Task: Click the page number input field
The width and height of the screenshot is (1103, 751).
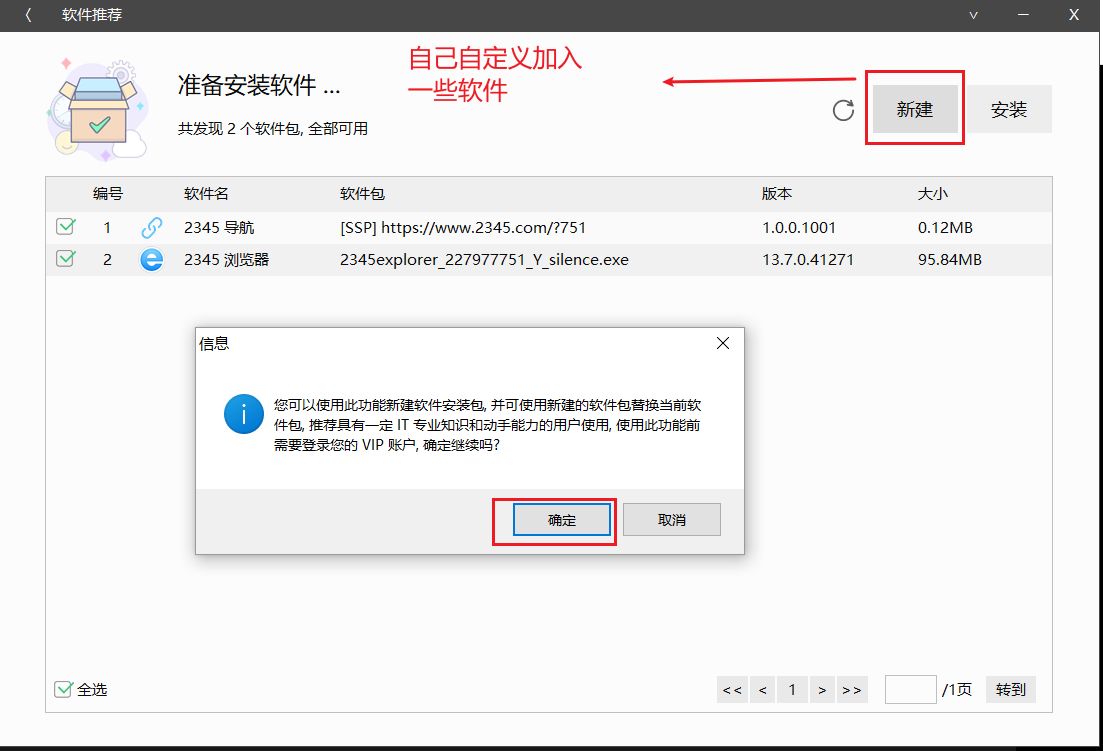Action: pyautogui.click(x=910, y=689)
